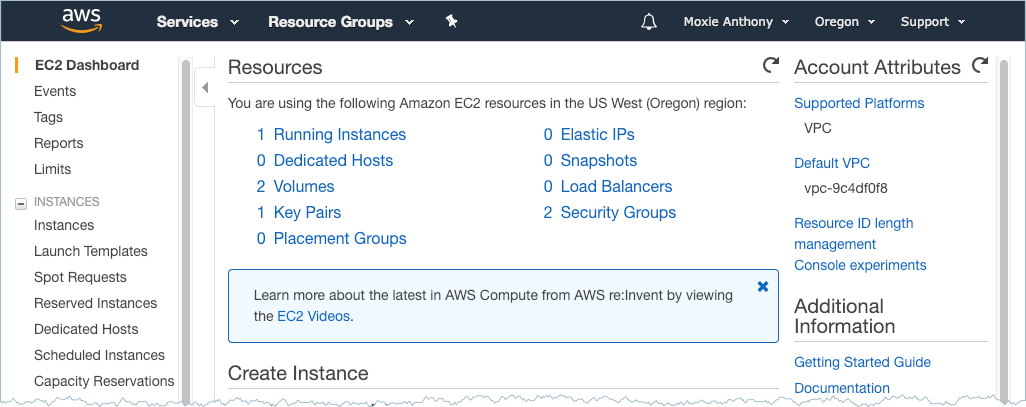Open the EC2 Videos link
This screenshot has height=407, width=1026.
tap(313, 317)
